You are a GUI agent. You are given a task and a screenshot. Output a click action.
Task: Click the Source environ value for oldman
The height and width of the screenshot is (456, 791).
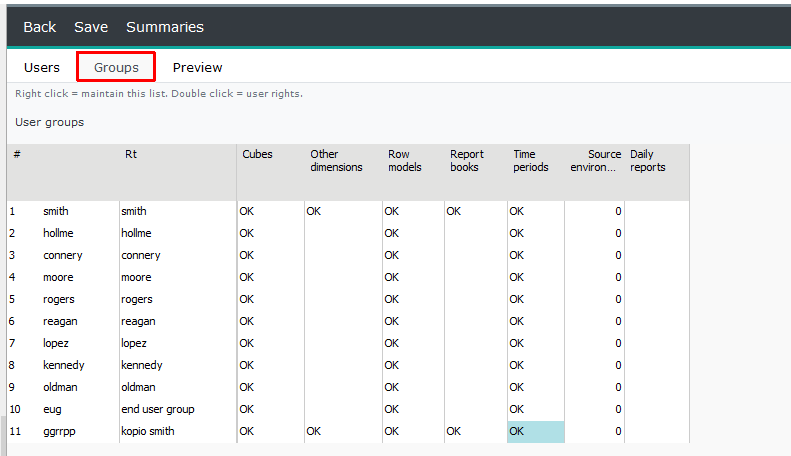click(x=618, y=387)
